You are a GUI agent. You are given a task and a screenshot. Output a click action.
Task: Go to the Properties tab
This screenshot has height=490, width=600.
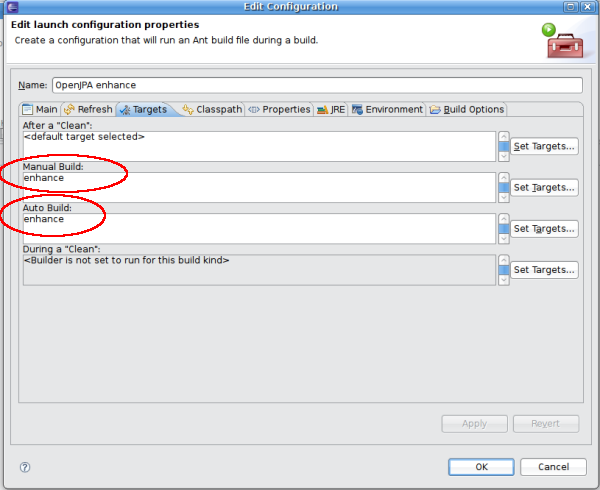tap(279, 109)
